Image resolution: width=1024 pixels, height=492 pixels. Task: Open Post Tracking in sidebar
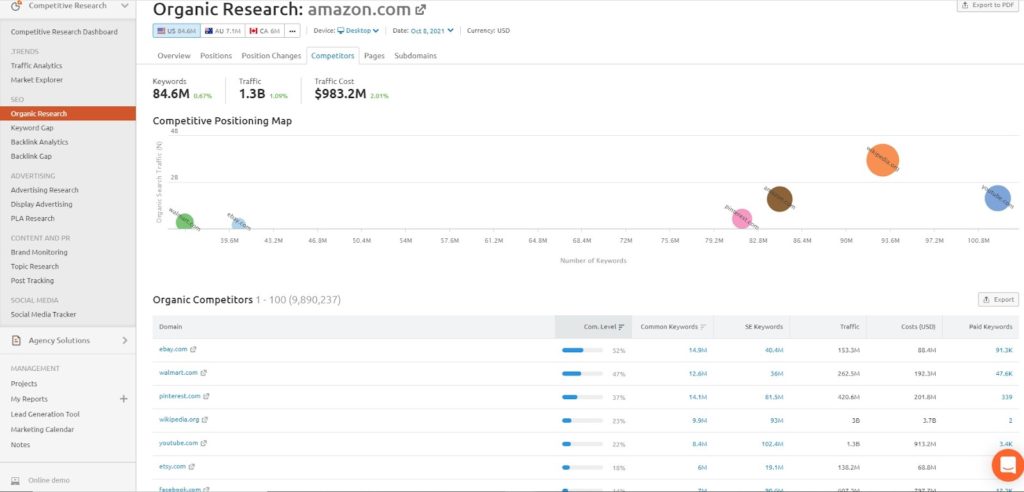coord(32,281)
